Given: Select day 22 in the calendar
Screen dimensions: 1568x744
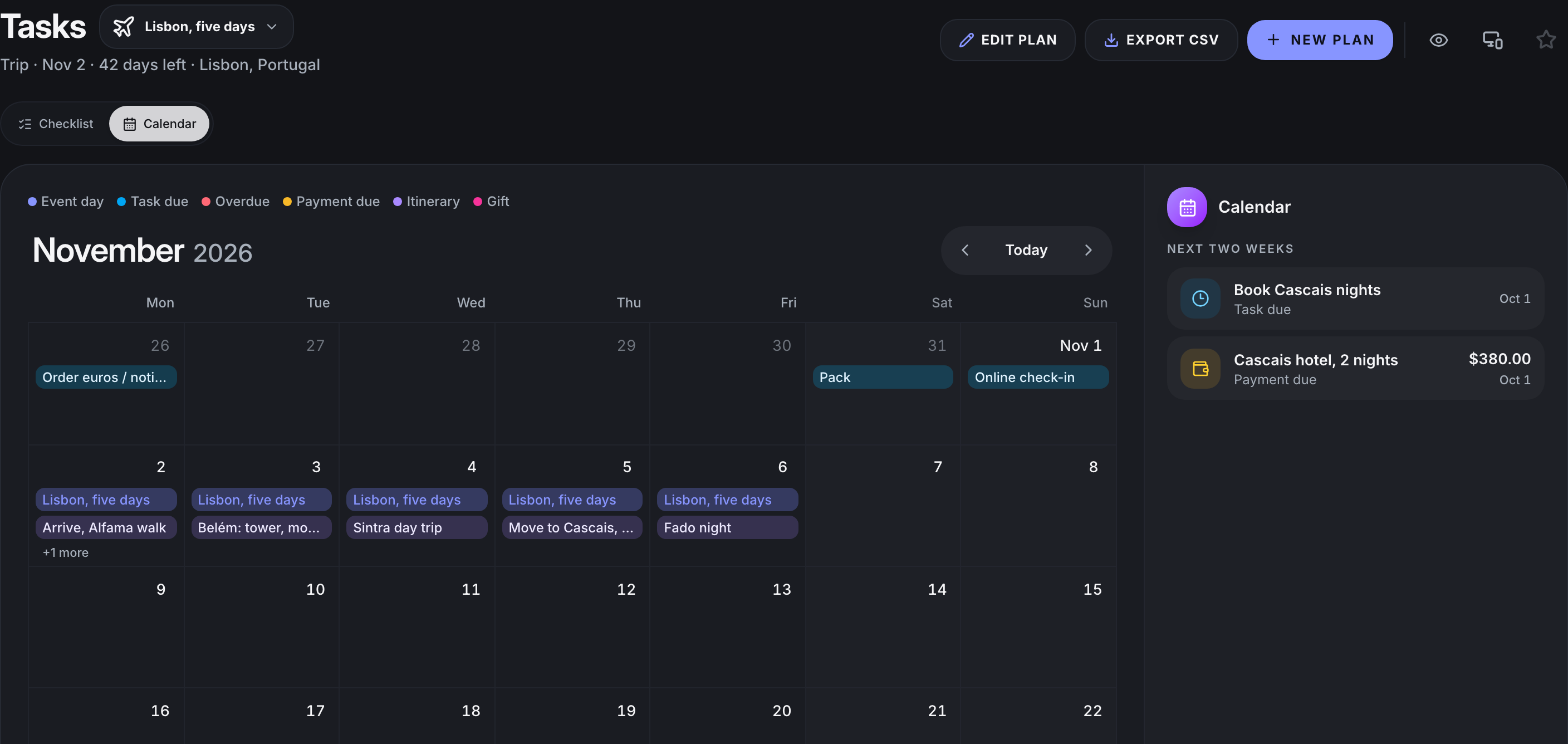Looking at the screenshot, I should point(1038,716).
